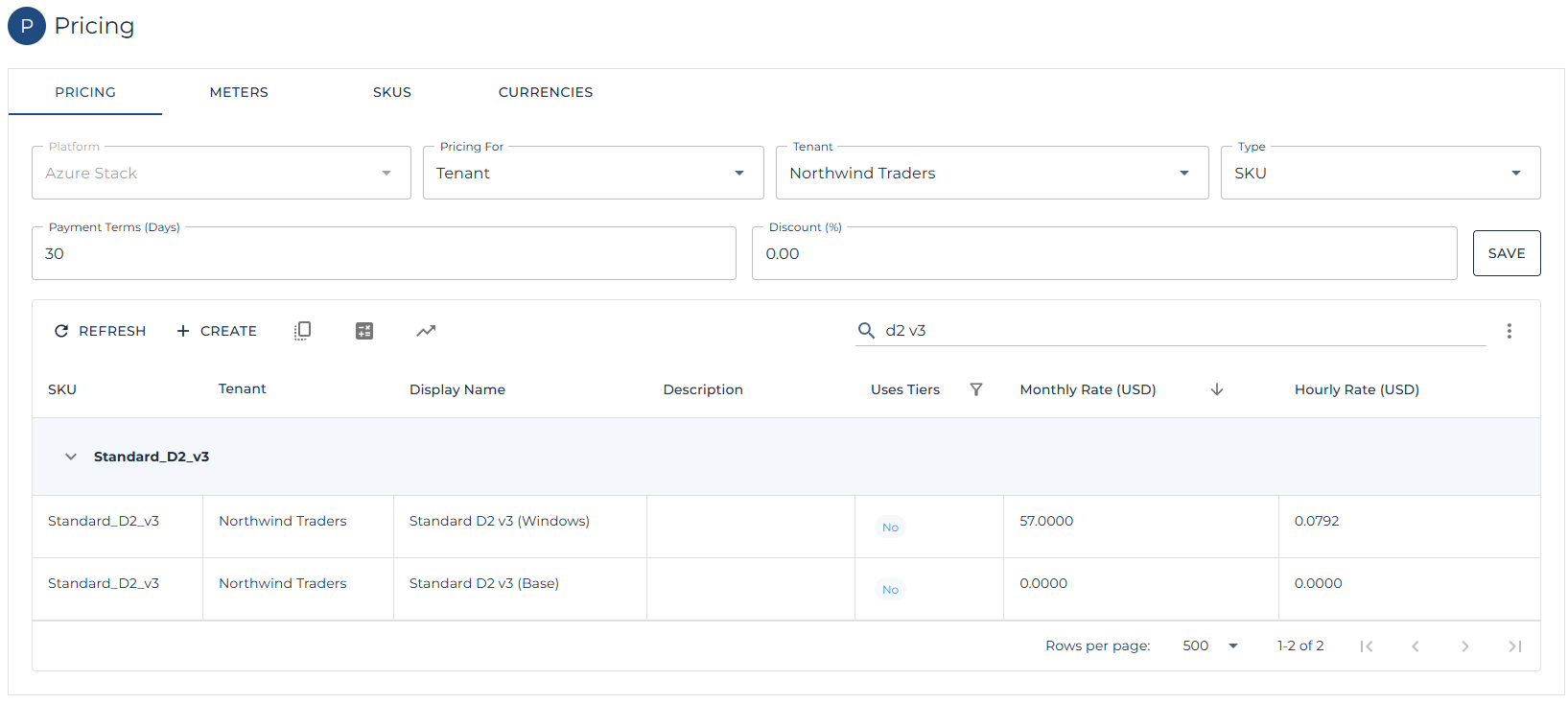
Task: Open the Tenant dropdown showing Northwind Traders
Action: click(x=991, y=174)
